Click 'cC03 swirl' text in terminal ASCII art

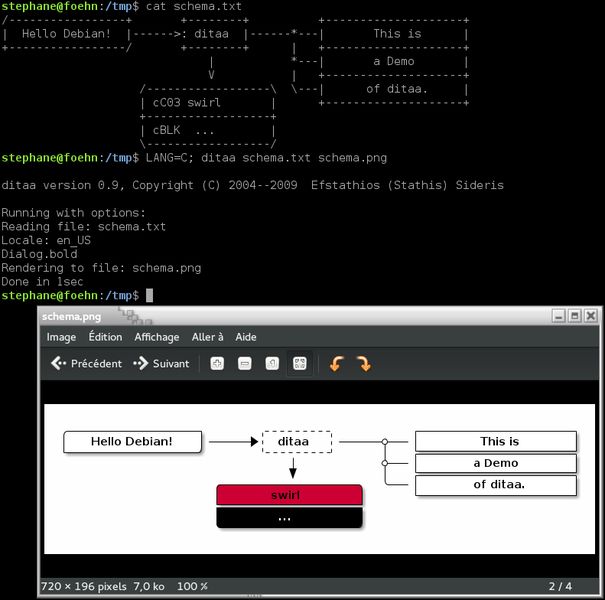pos(186,103)
